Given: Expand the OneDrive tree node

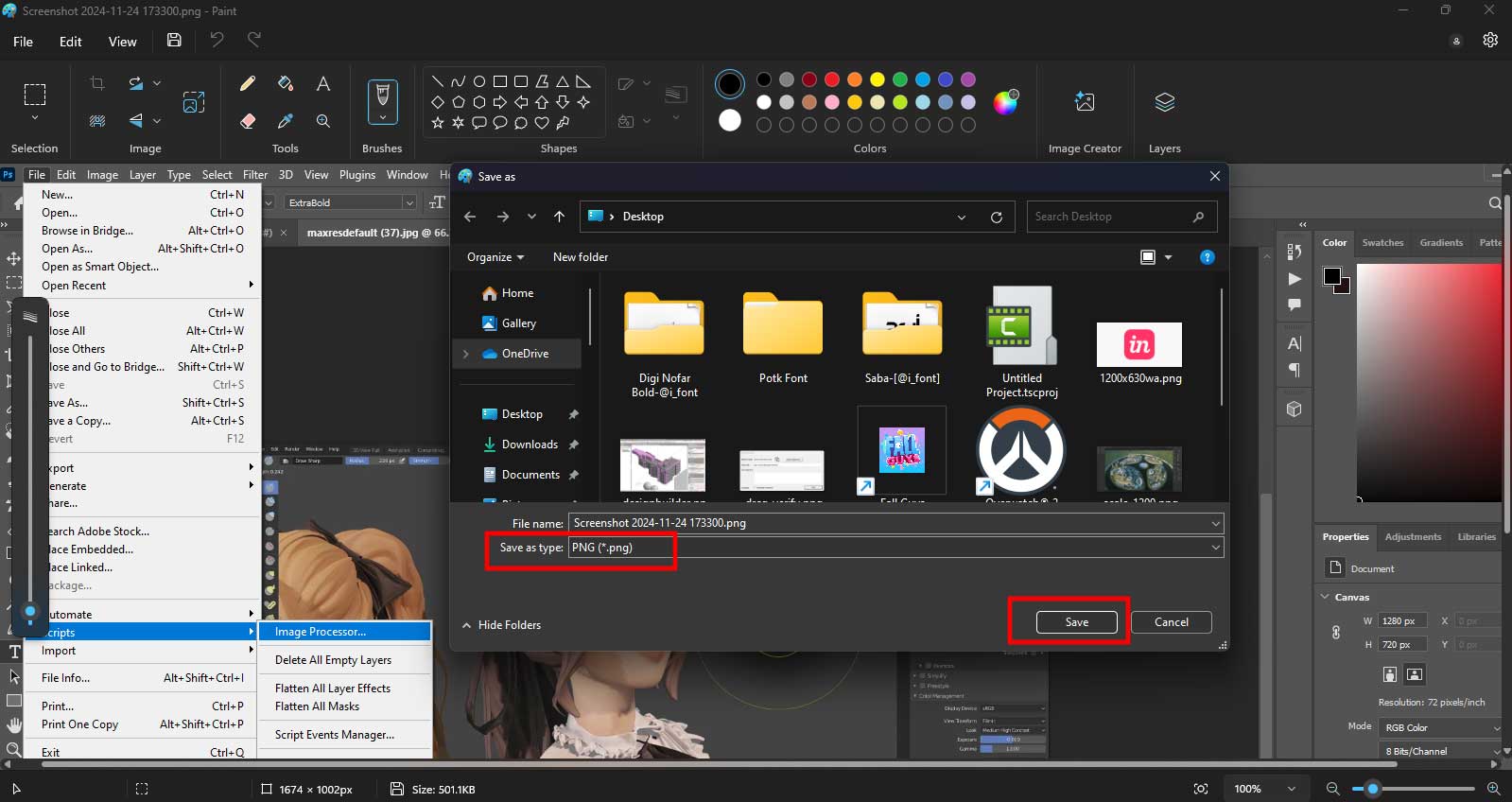Looking at the screenshot, I should tap(465, 354).
